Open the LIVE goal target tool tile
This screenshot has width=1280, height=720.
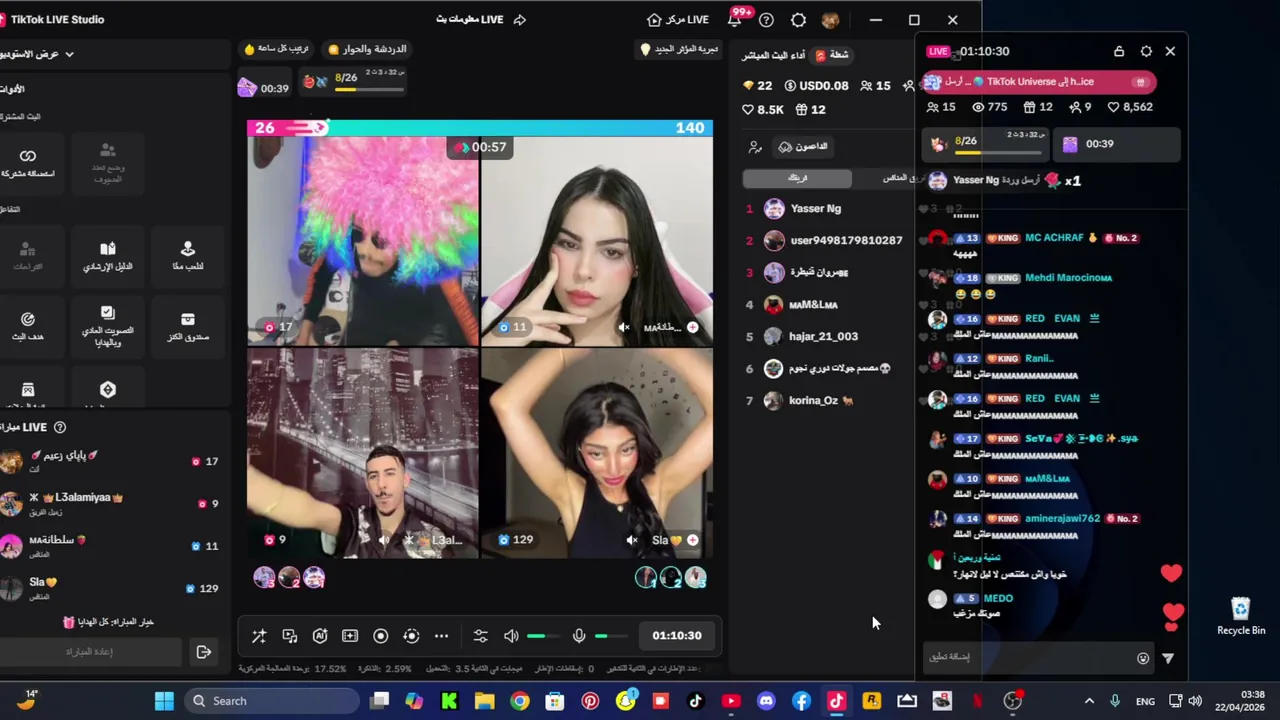28,327
